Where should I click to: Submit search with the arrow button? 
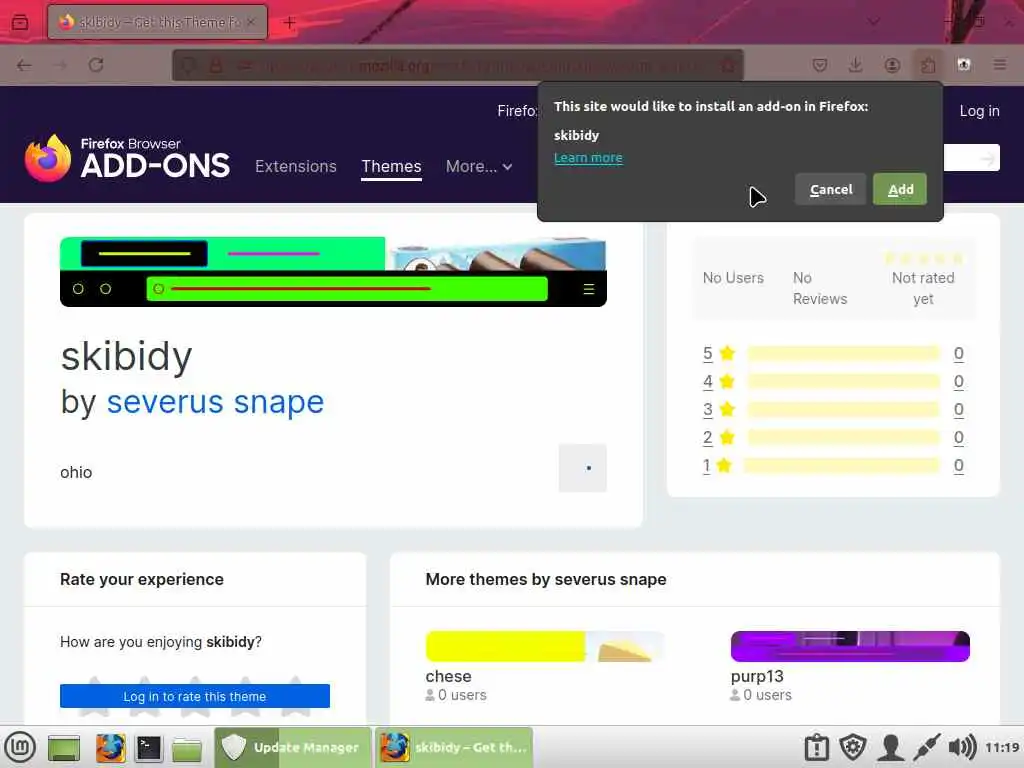987,158
